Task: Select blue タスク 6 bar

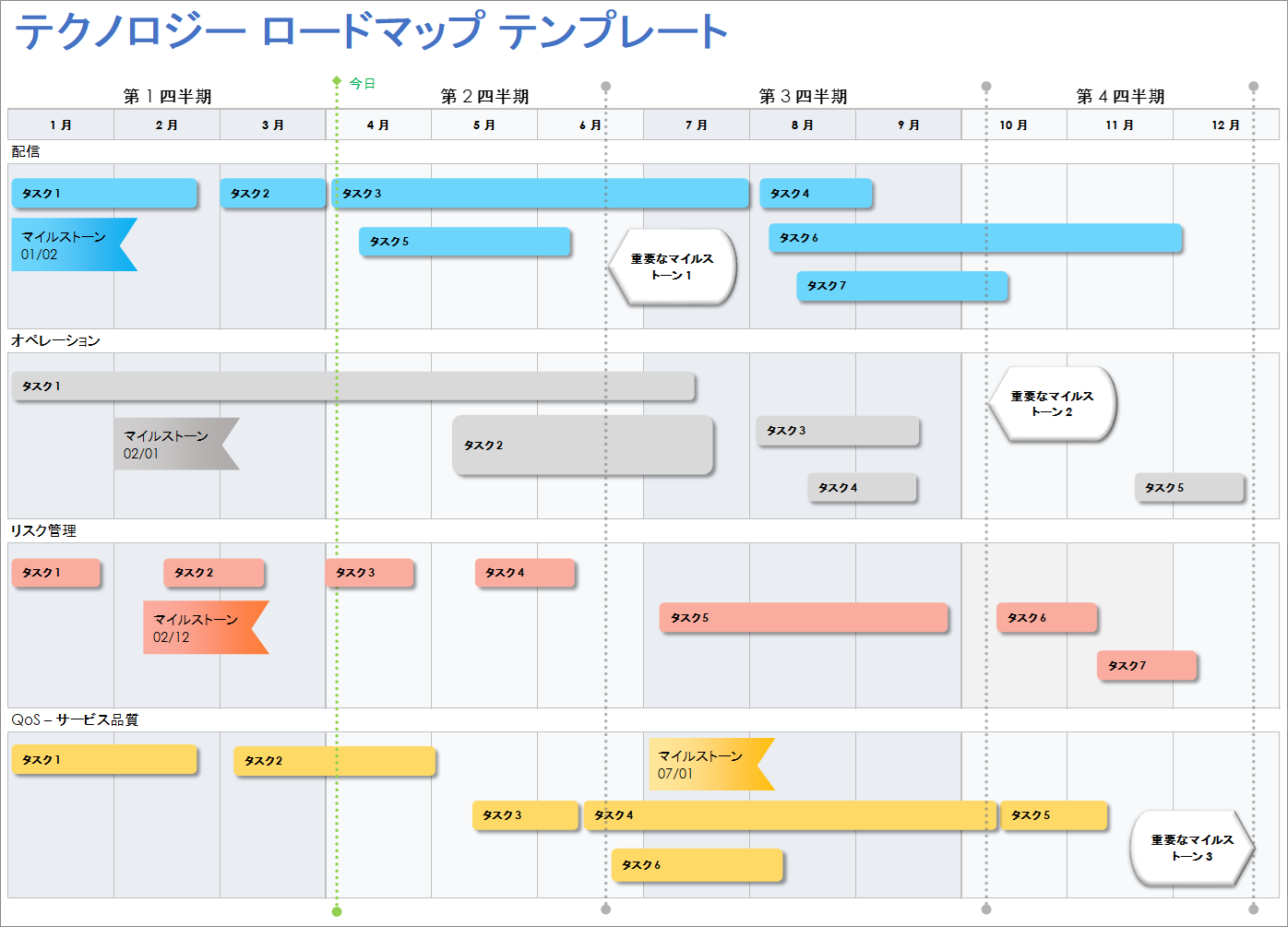Action: (975, 238)
